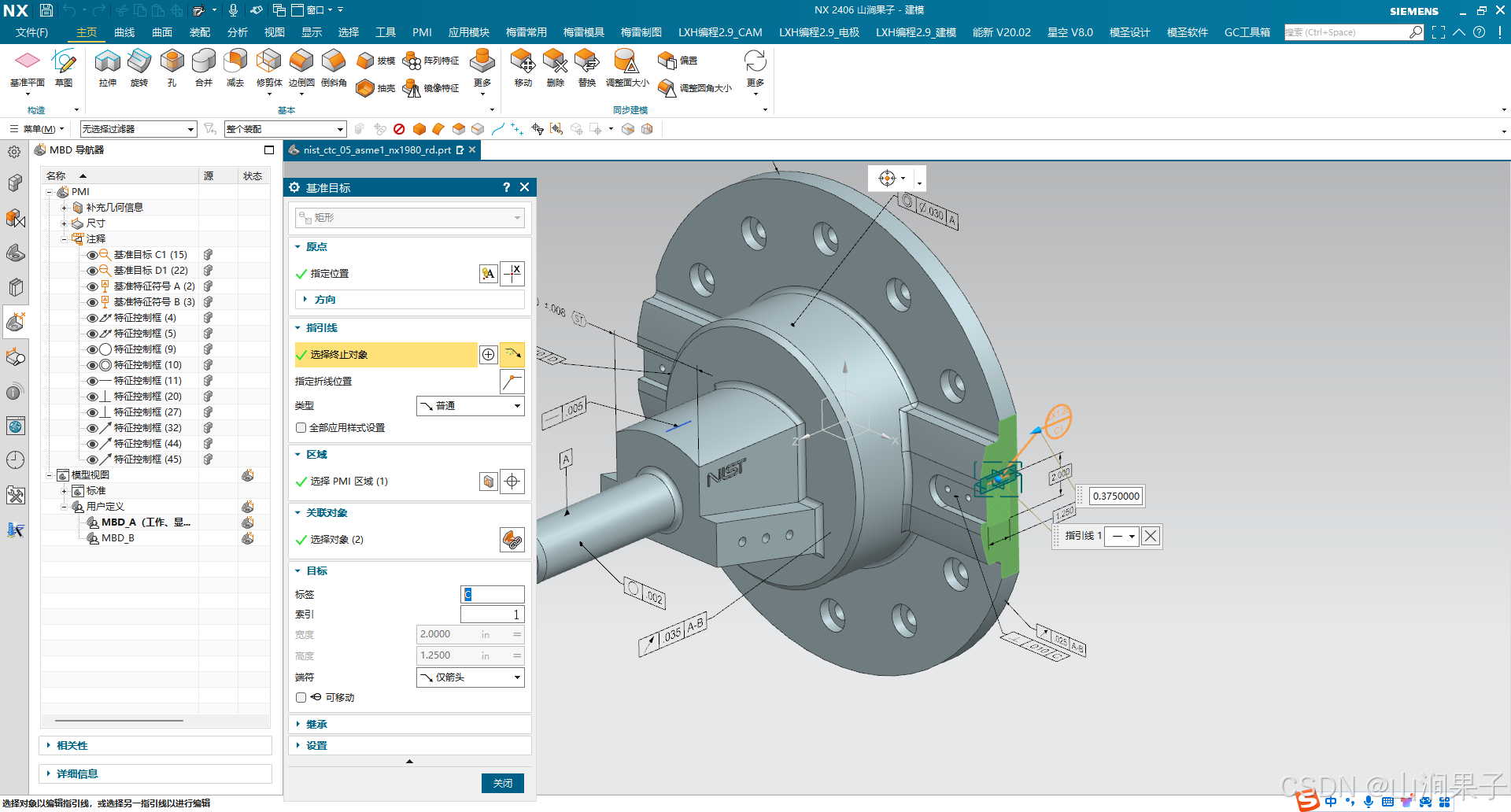Select the 倒斜角 chamfer tool

tap(334, 68)
